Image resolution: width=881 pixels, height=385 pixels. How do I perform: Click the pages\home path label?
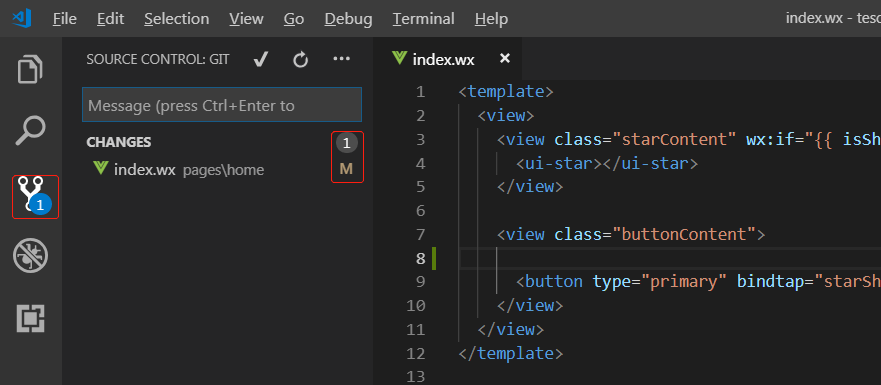pos(223,170)
